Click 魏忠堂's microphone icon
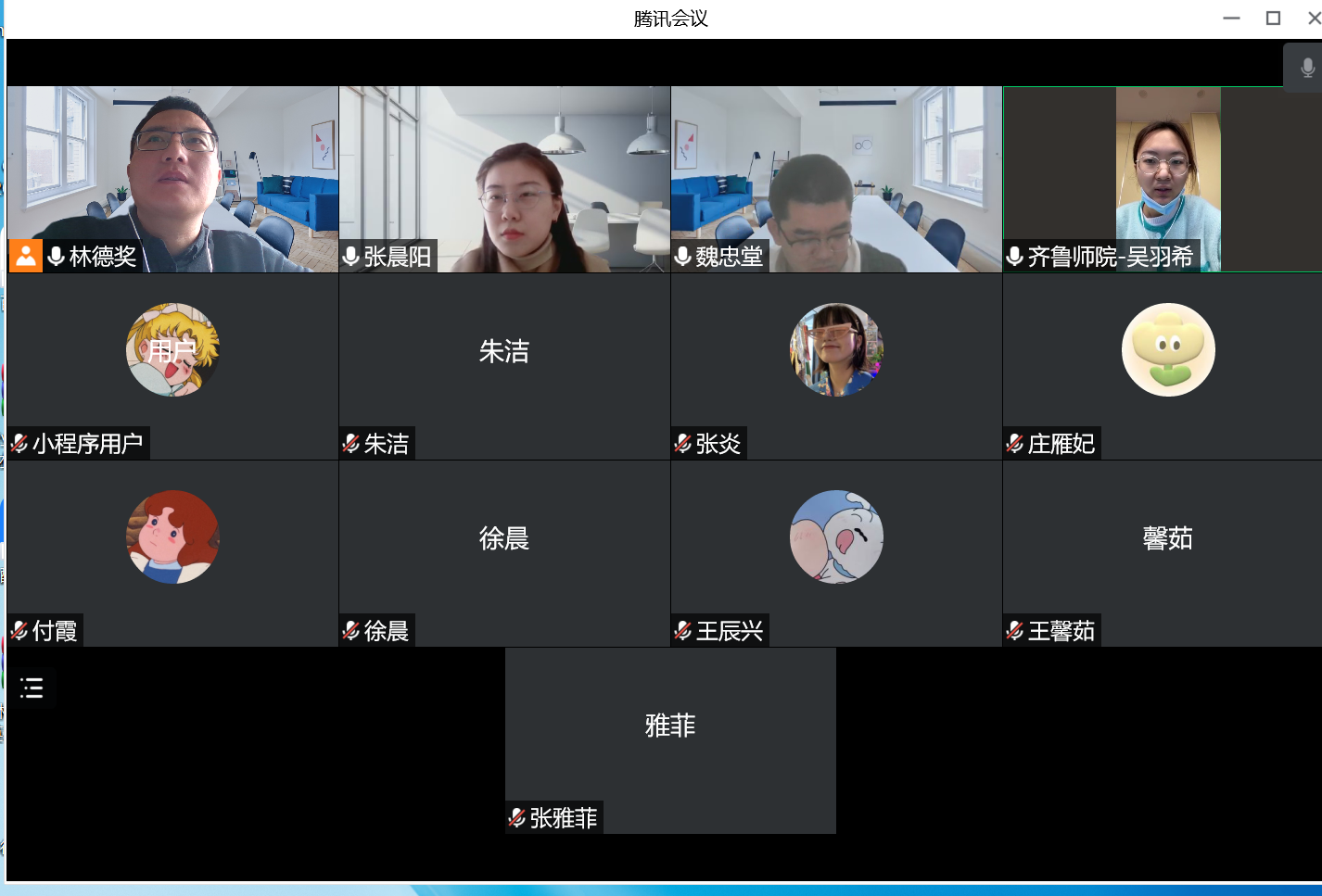1322x896 pixels. click(683, 257)
